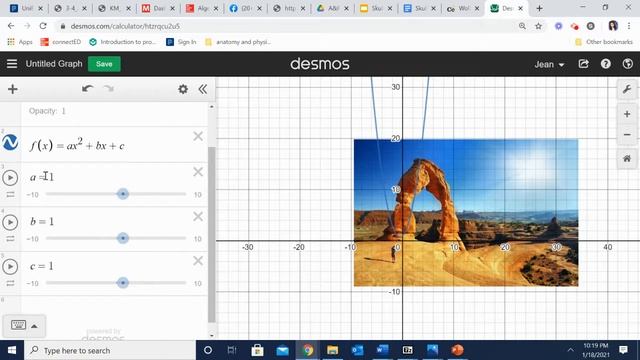The image size is (640, 360).
Task: Open the language globe icon
Action: pos(628,64)
